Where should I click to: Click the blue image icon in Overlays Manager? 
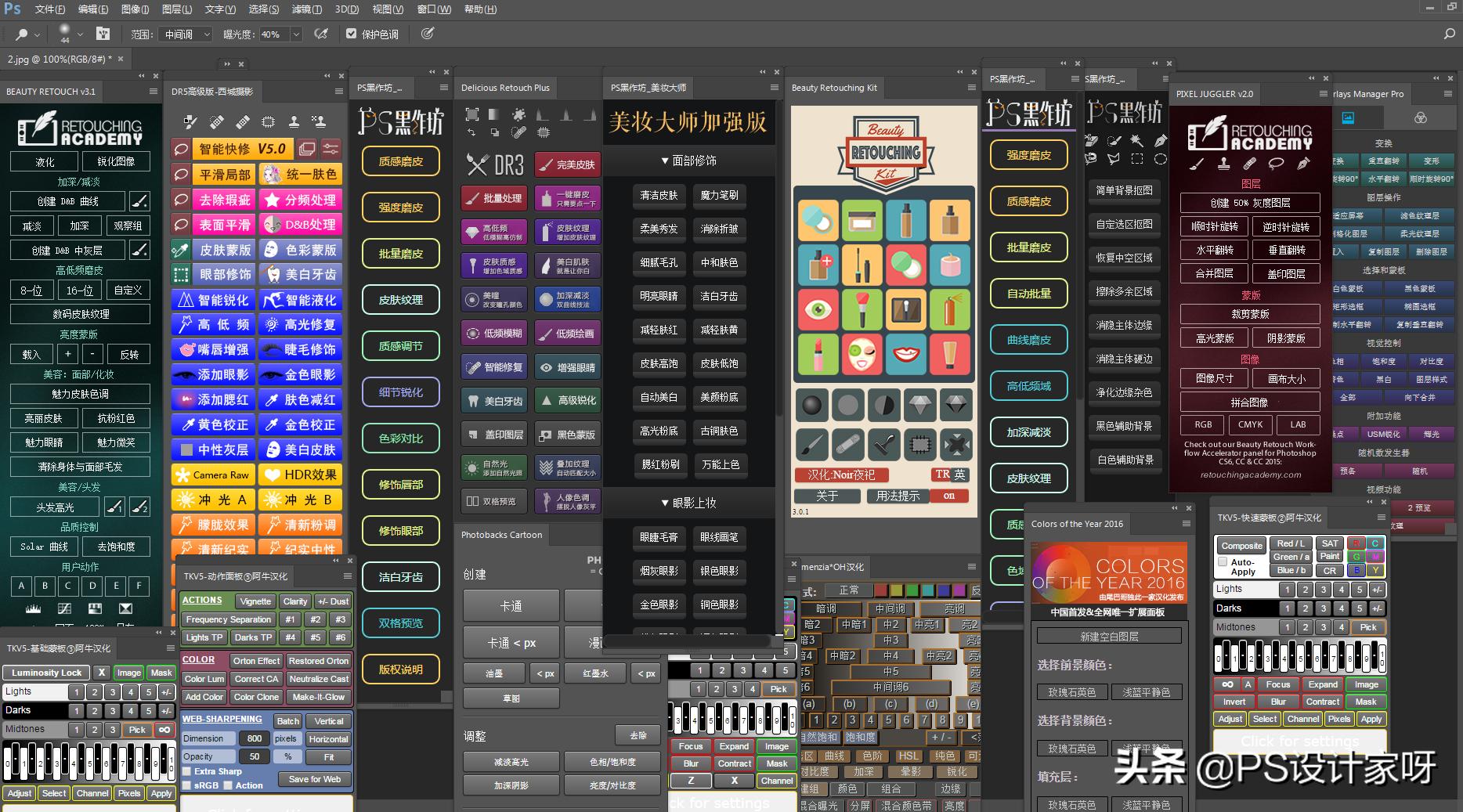click(x=1348, y=117)
